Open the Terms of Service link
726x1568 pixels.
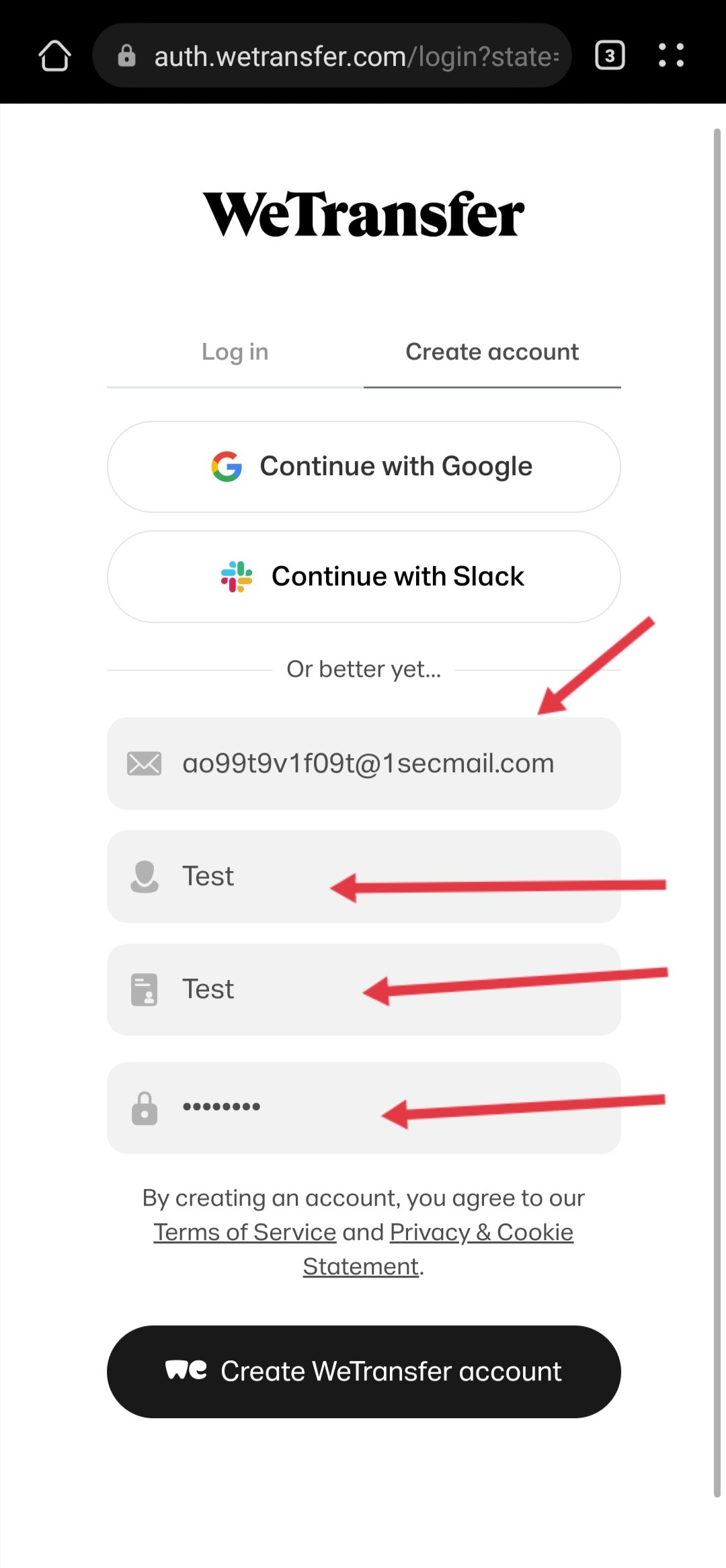[245, 1233]
